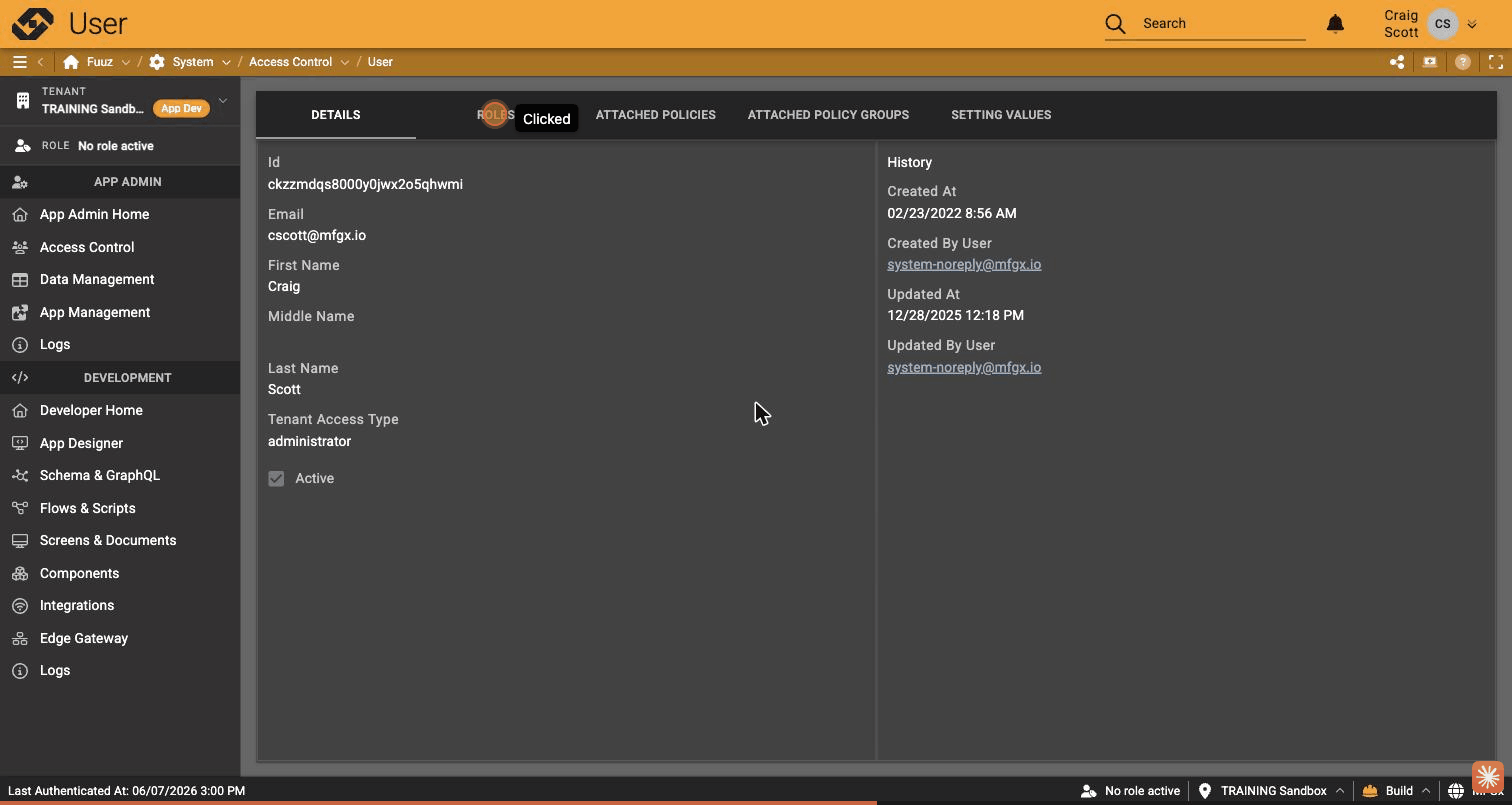Click the Access Control people icon in sidebar
This screenshot has height=805, width=1512.
coord(19,247)
